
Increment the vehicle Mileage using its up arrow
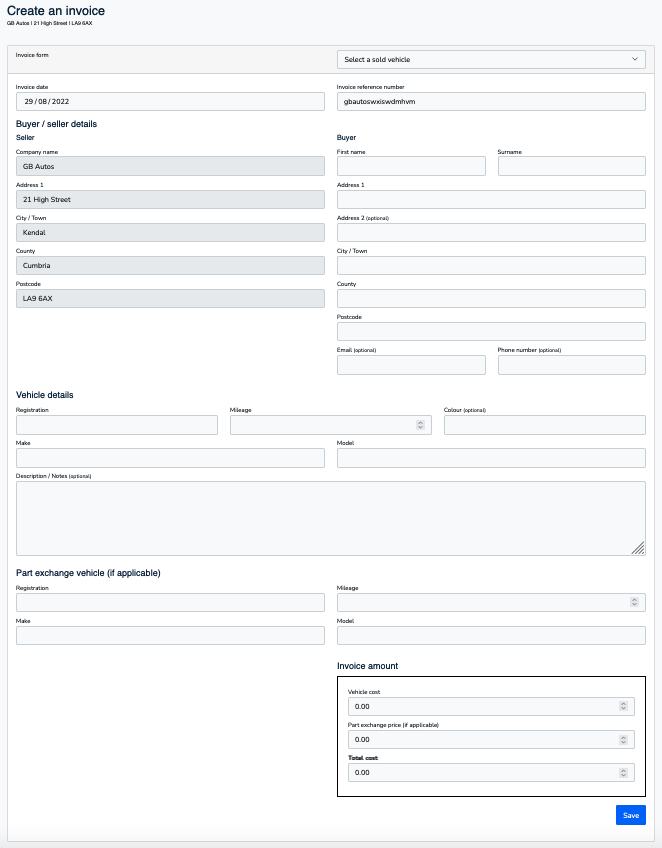point(420,421)
